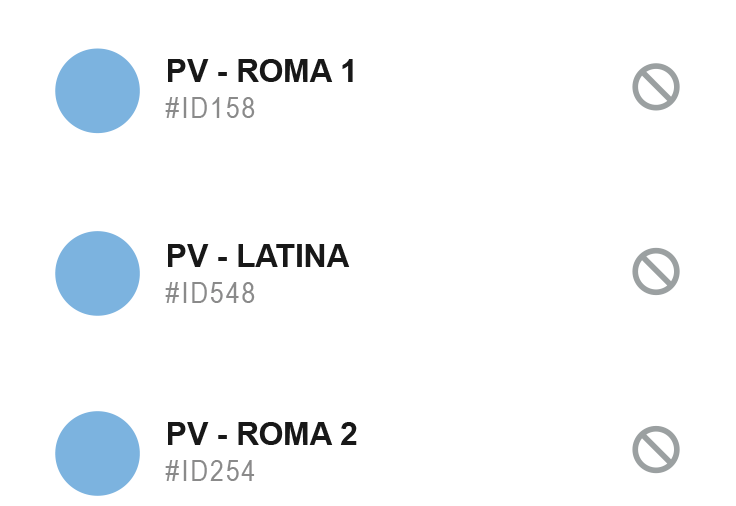736x506 pixels.
Task: Disable the store with ID254 via prohibited icon
Action: [x=656, y=449]
